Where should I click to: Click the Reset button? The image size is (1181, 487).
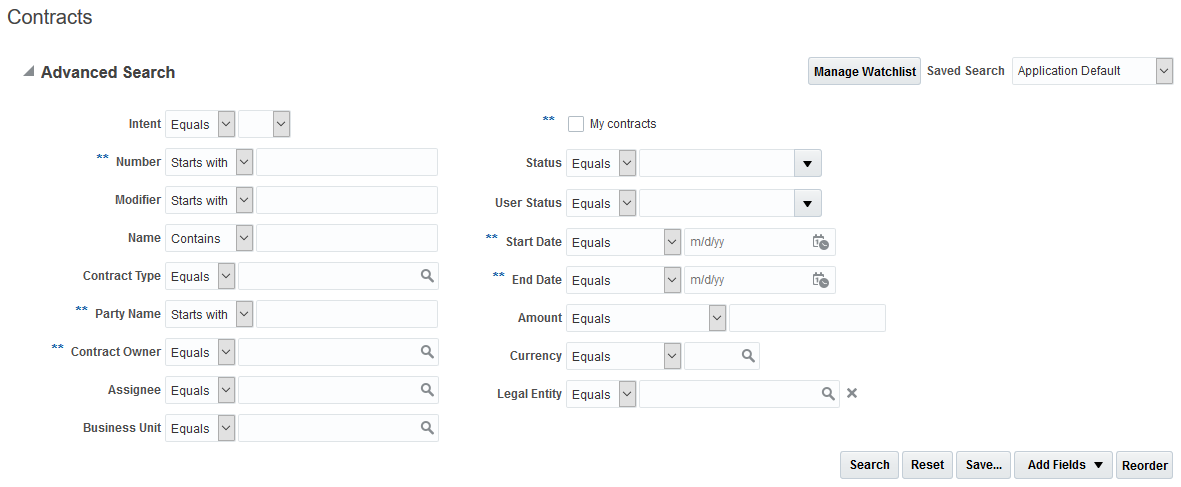pos(927,465)
